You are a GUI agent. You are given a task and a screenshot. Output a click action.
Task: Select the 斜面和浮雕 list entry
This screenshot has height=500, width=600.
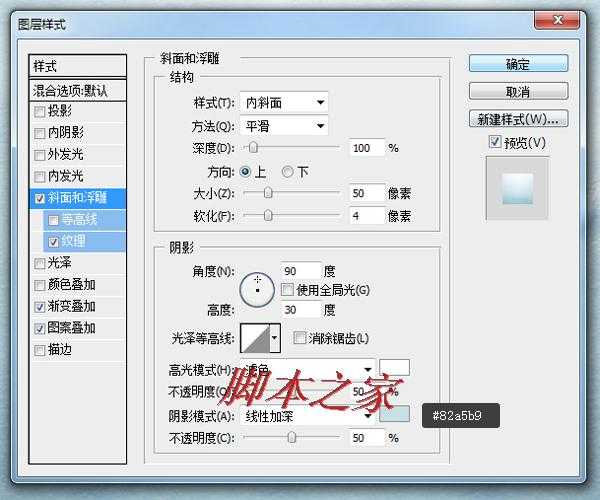click(77, 198)
